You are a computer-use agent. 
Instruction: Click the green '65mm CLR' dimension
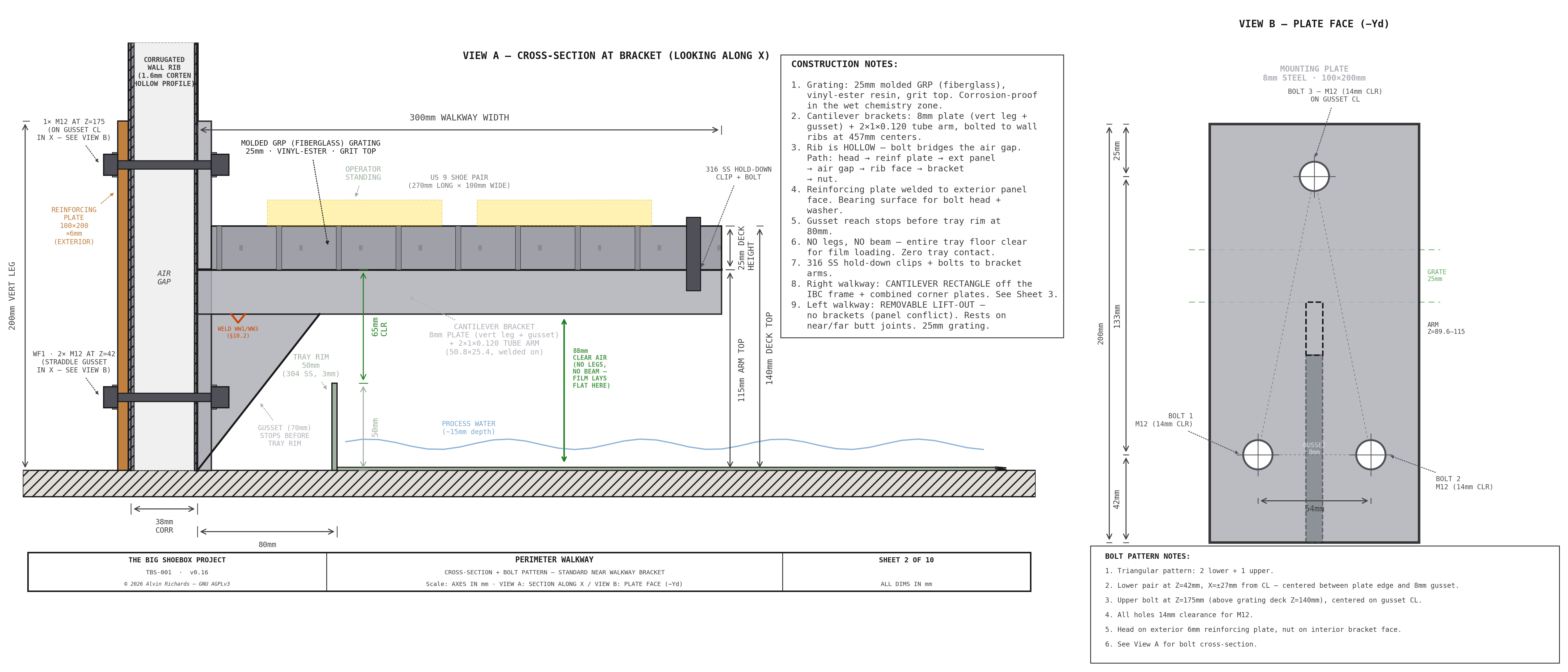click(x=379, y=327)
